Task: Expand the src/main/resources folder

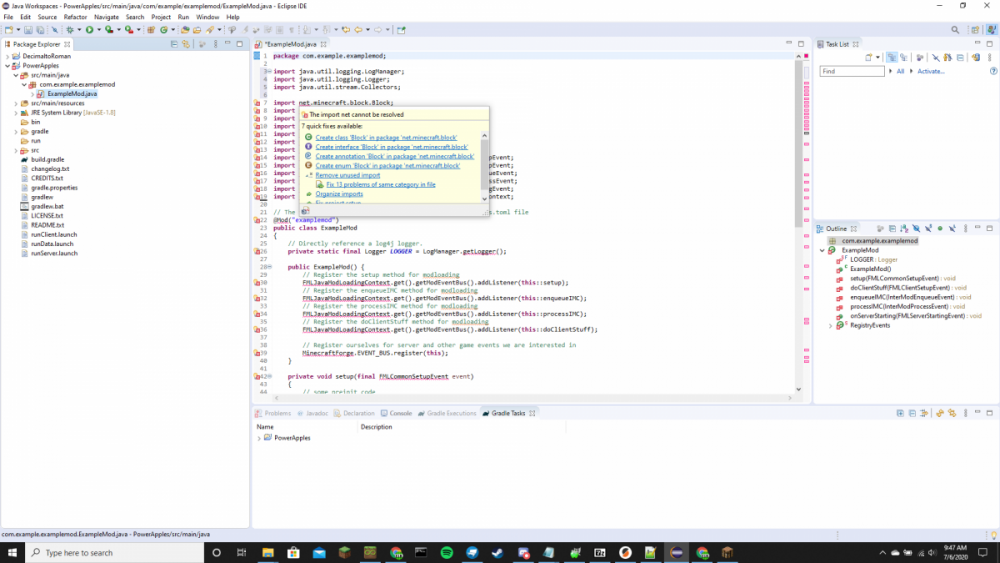Action: (x=16, y=103)
